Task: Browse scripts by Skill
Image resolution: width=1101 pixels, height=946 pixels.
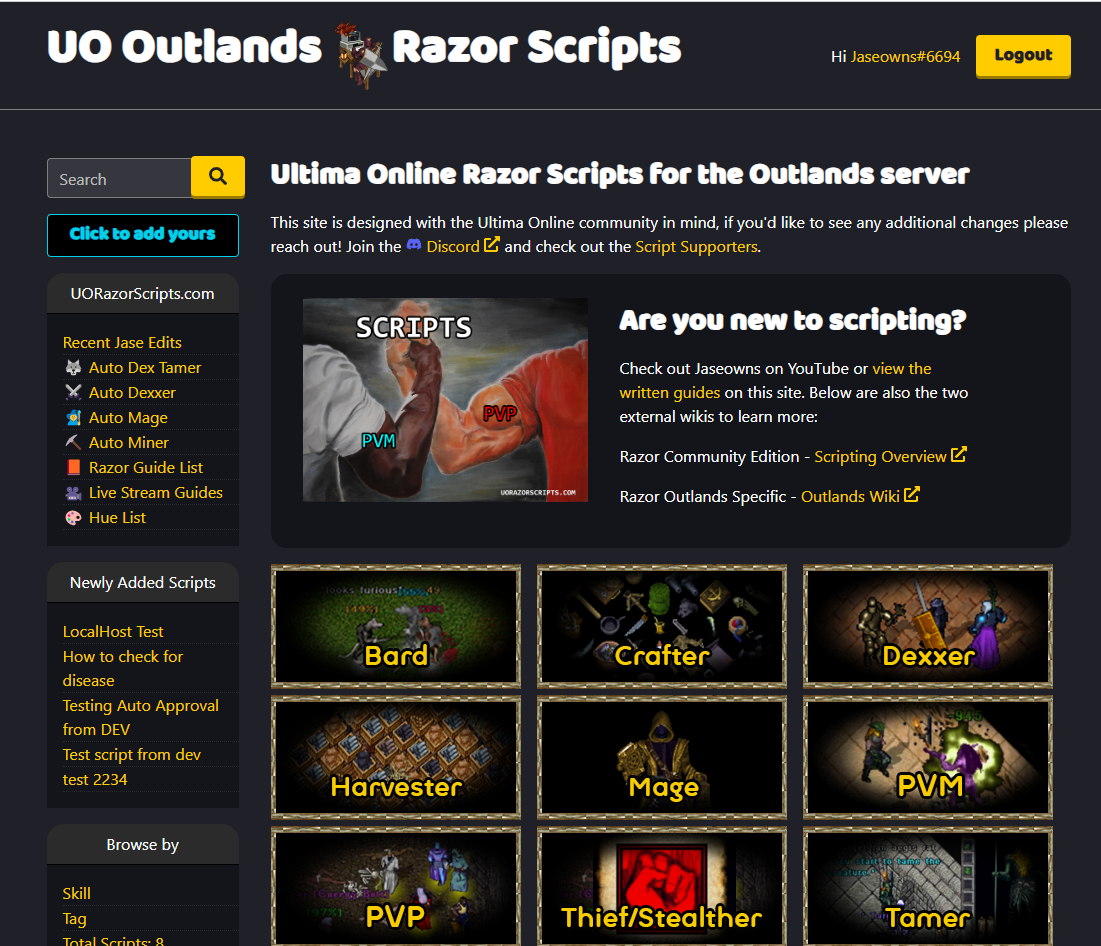Action: [x=77, y=893]
